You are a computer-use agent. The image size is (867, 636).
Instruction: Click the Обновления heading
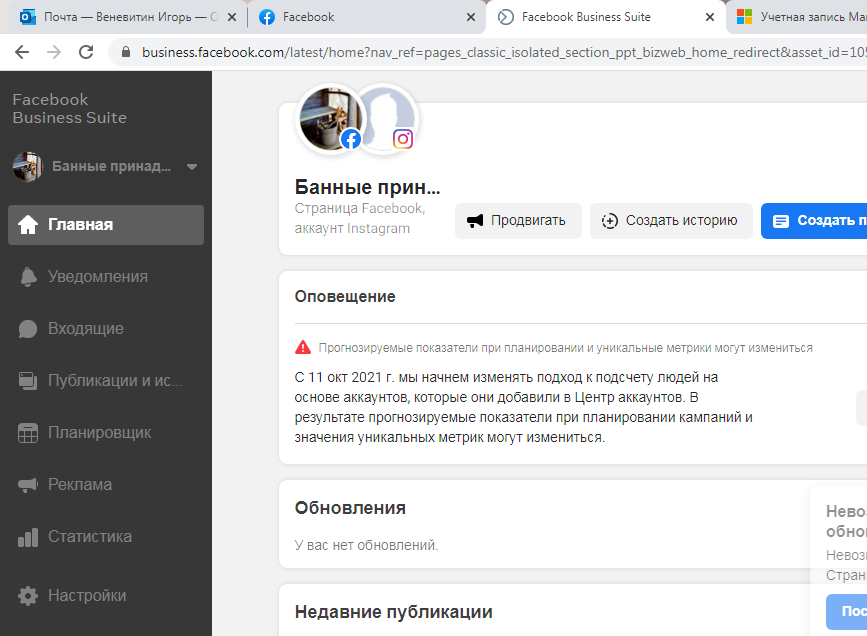pos(350,508)
